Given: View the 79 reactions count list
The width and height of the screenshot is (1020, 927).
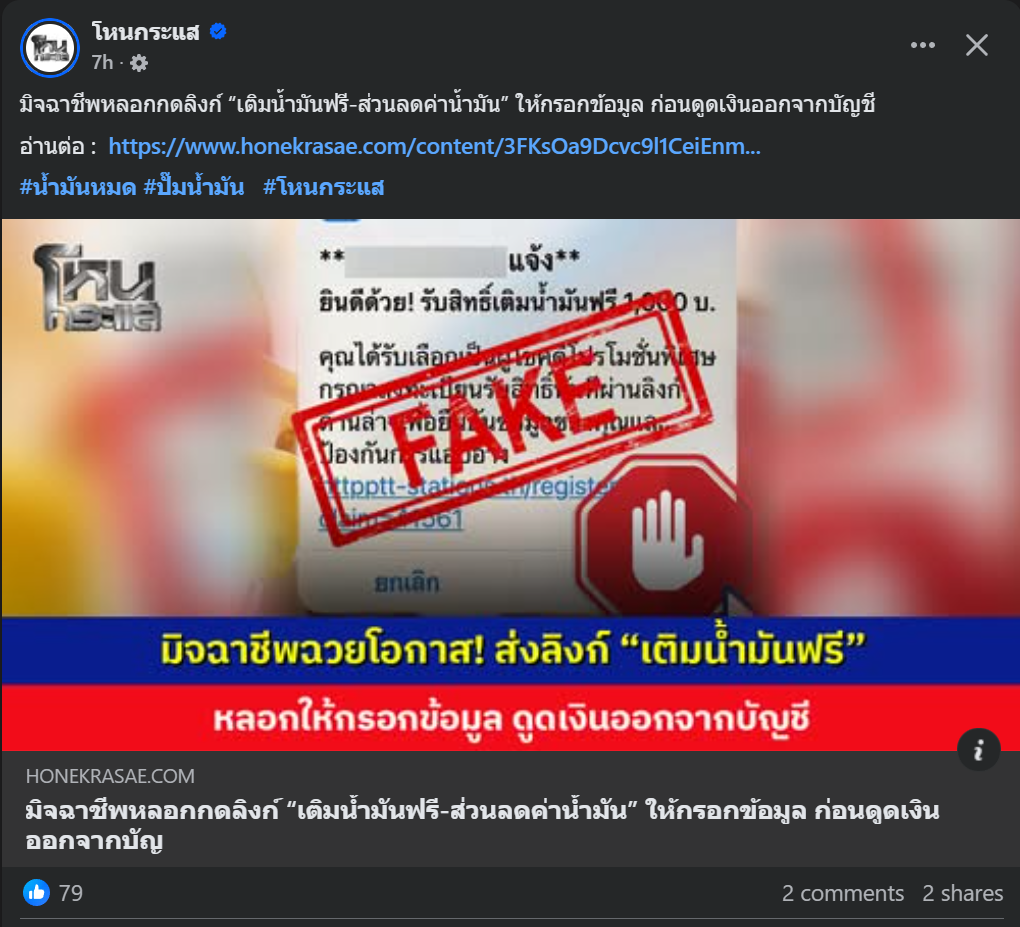Looking at the screenshot, I should click(71, 893).
